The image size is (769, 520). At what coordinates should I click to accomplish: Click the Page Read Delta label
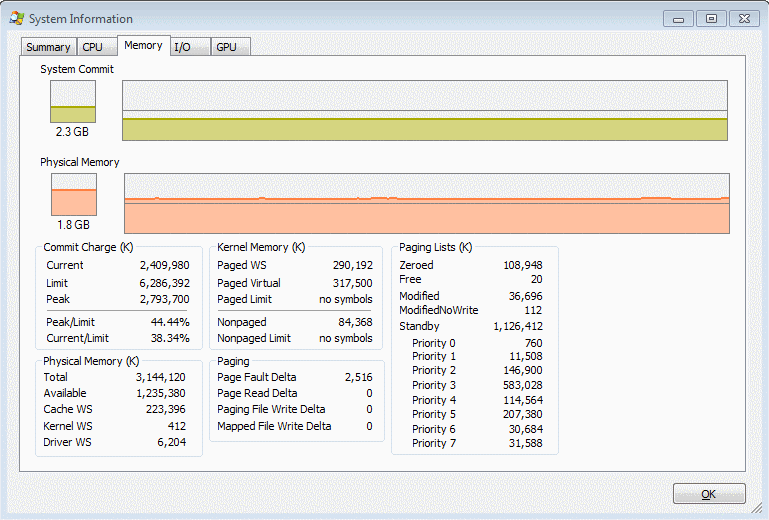[257, 393]
